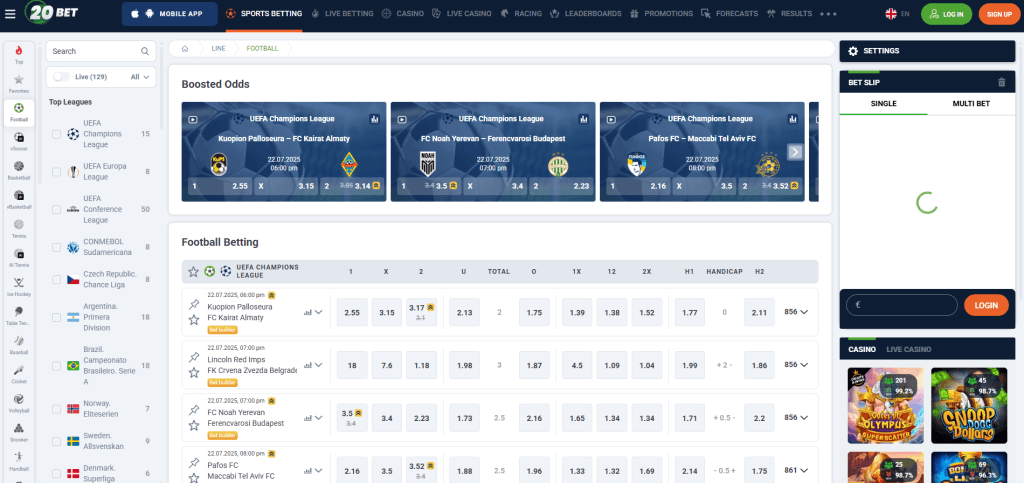Show next boosted odds cards arrow

click(795, 152)
